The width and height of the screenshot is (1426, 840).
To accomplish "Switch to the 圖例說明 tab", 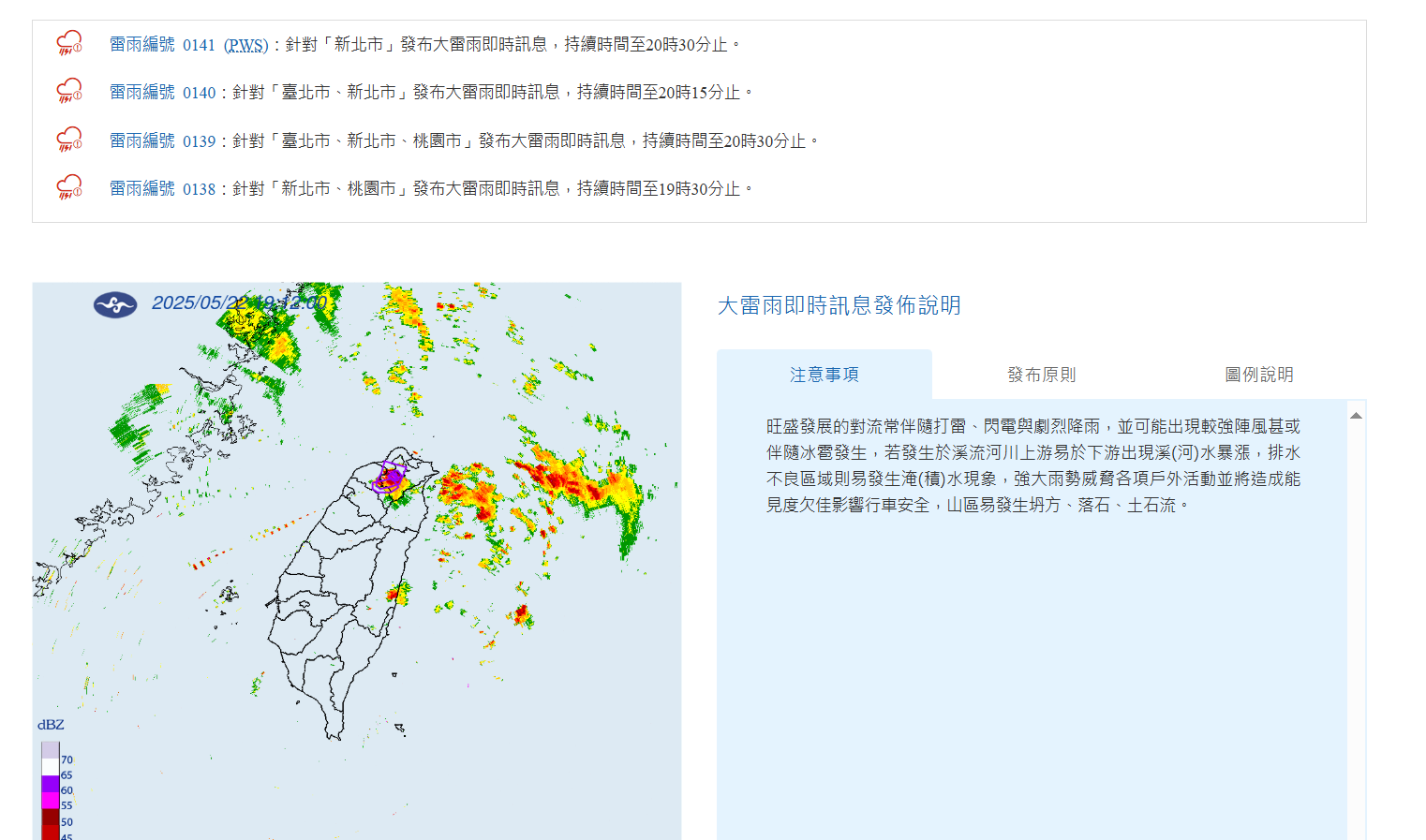I will click(1258, 375).
